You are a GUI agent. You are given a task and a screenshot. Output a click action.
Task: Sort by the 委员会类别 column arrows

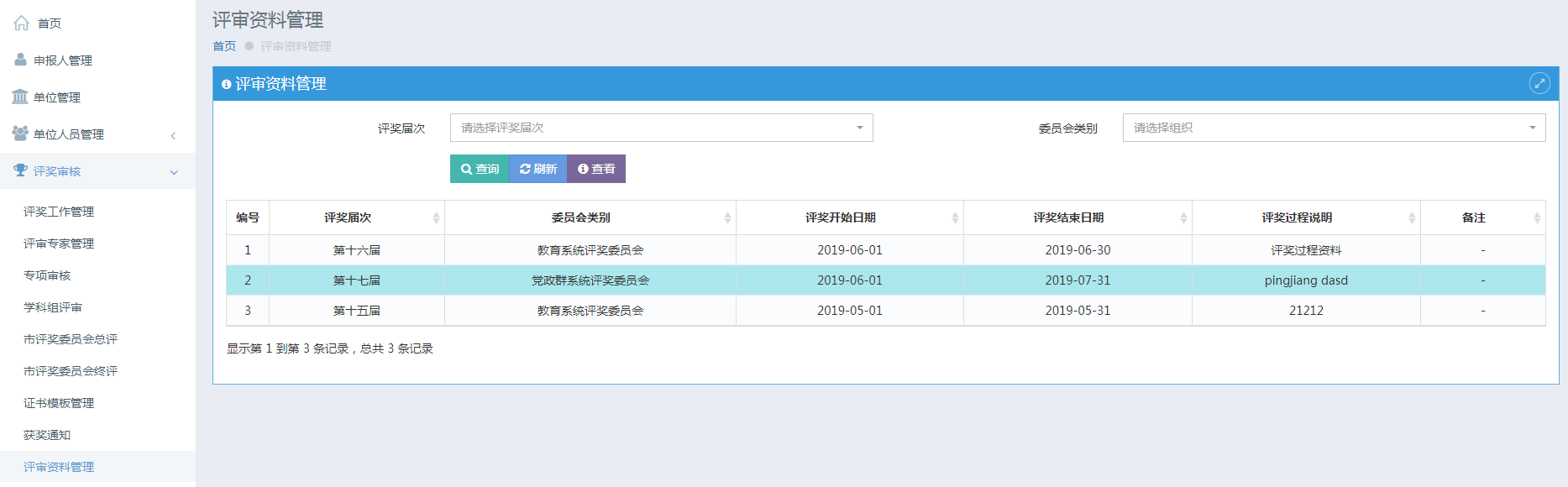pyautogui.click(x=727, y=217)
